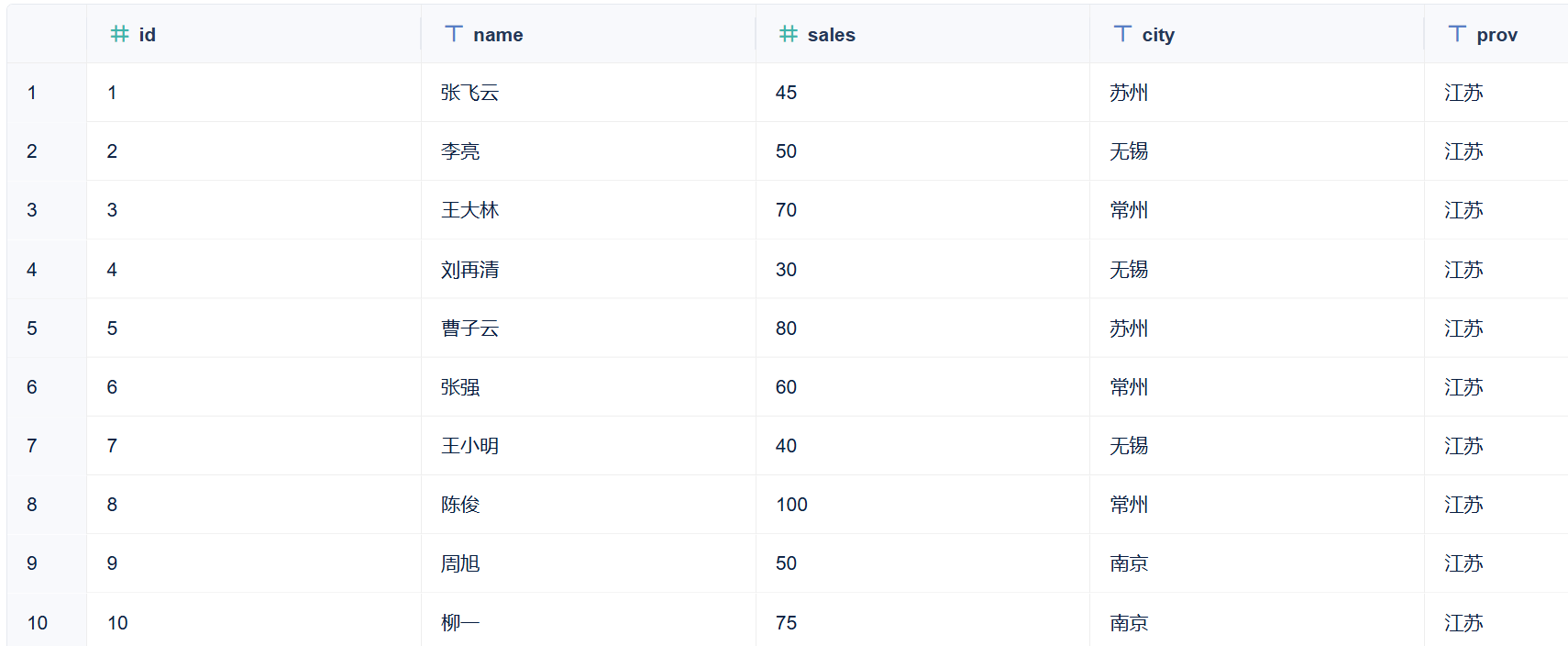This screenshot has width=1568, height=646.
Task: Select row number 10 in the index column
Action: click(38, 623)
